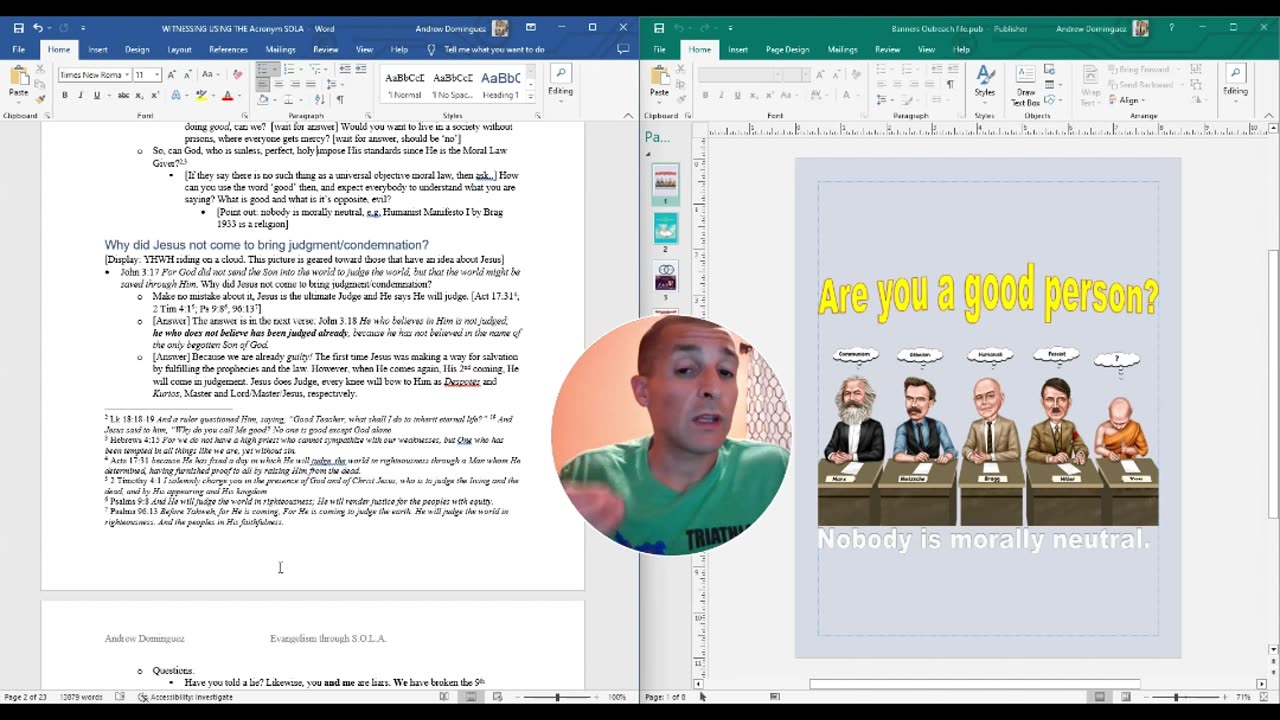
Task: Toggle Superscript in Word ribbon
Action: pos(154,95)
